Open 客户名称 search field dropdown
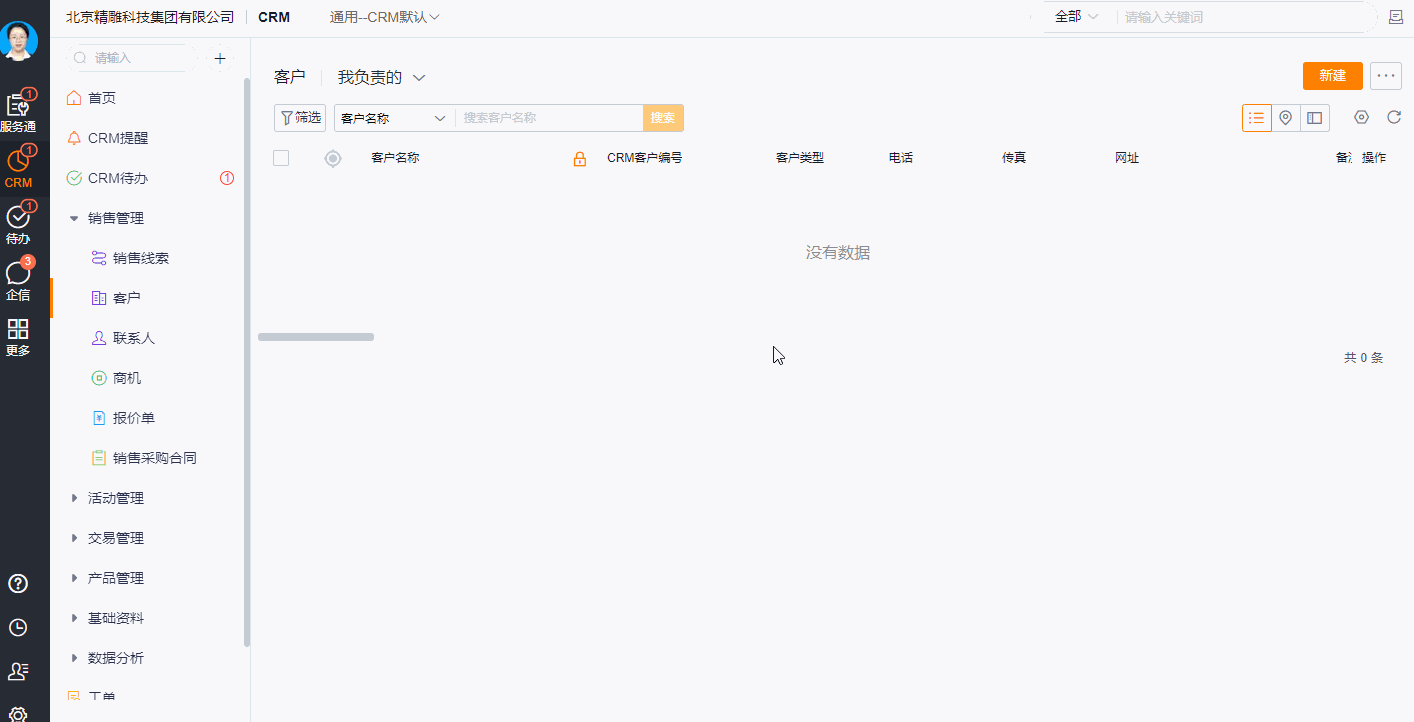The width and height of the screenshot is (1414, 722). coord(394,118)
